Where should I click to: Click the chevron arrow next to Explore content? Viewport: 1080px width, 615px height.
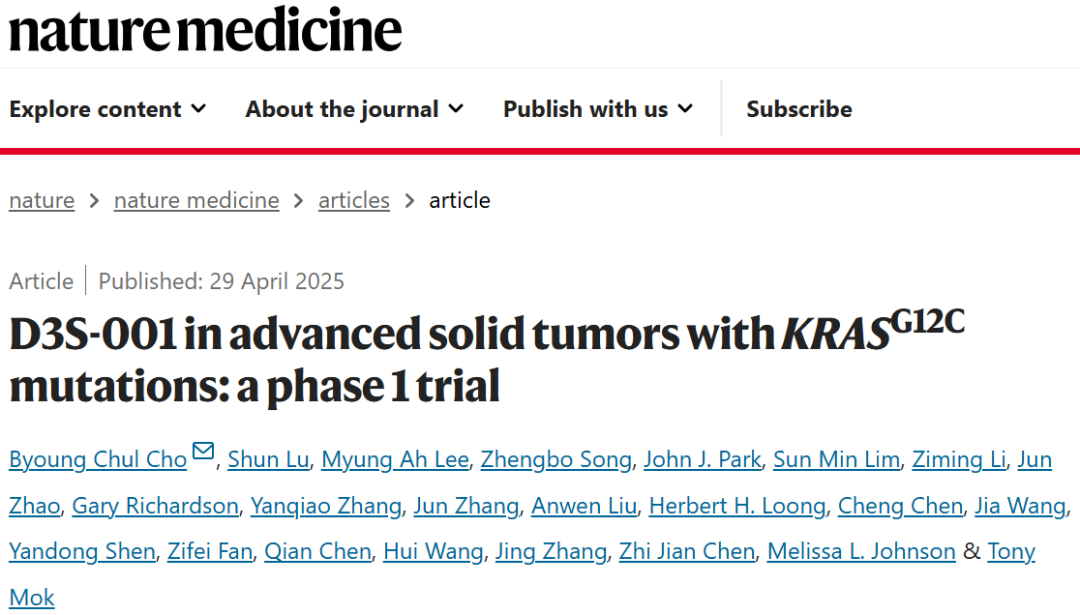(x=198, y=109)
